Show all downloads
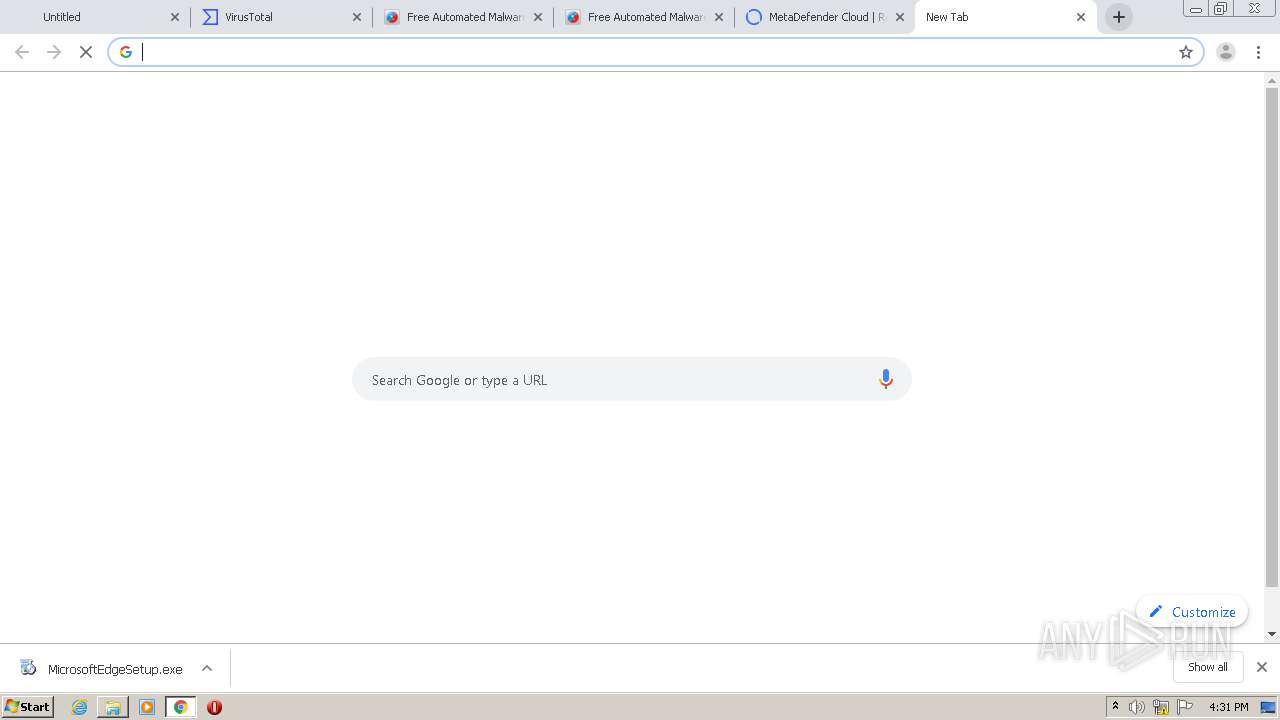1280x720 pixels. pyautogui.click(x=1208, y=667)
